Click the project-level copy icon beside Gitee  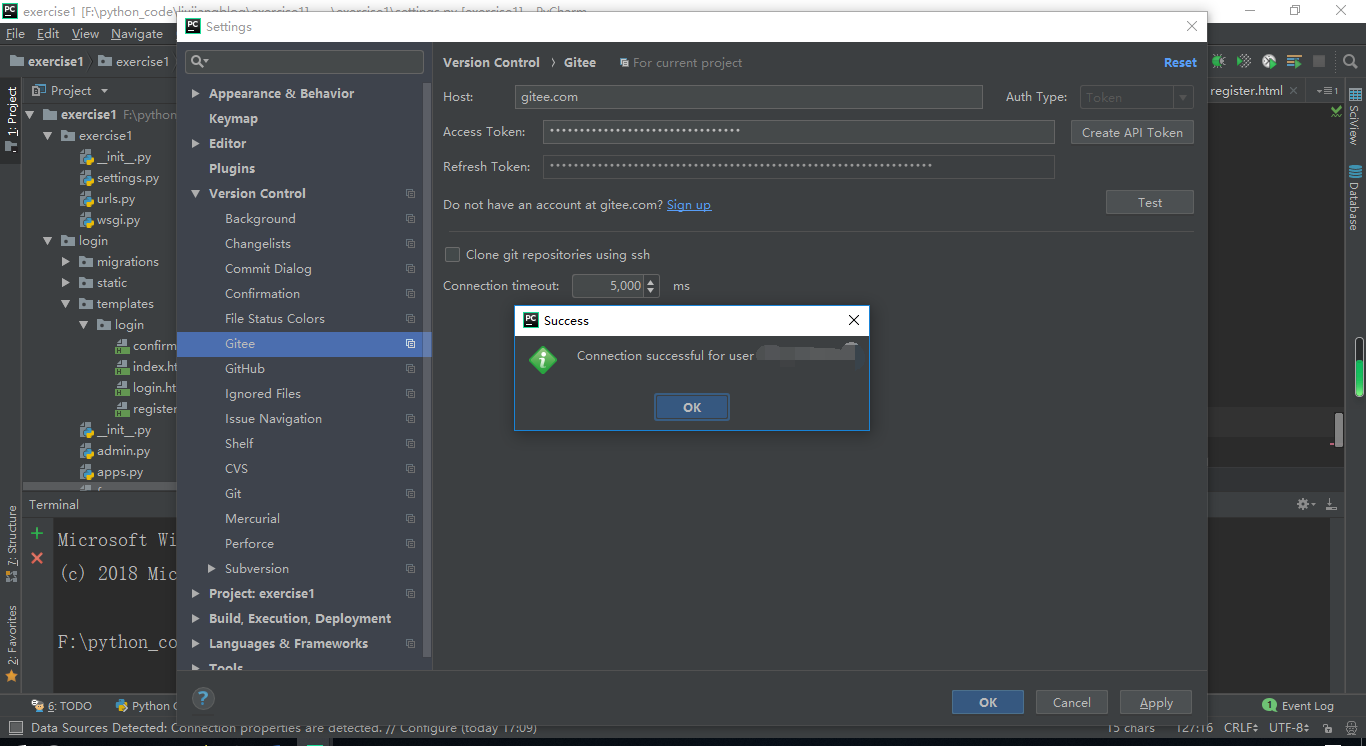(410, 344)
